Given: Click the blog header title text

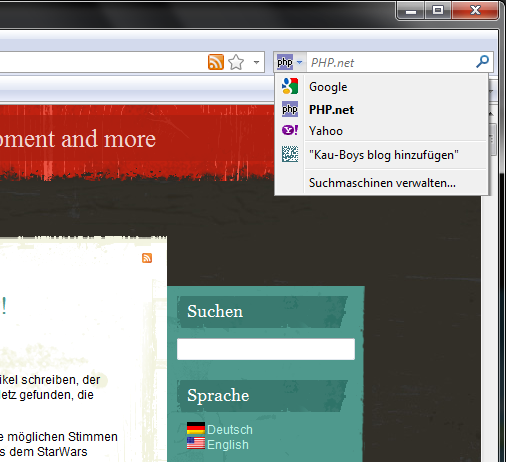Looking at the screenshot, I should (78, 139).
